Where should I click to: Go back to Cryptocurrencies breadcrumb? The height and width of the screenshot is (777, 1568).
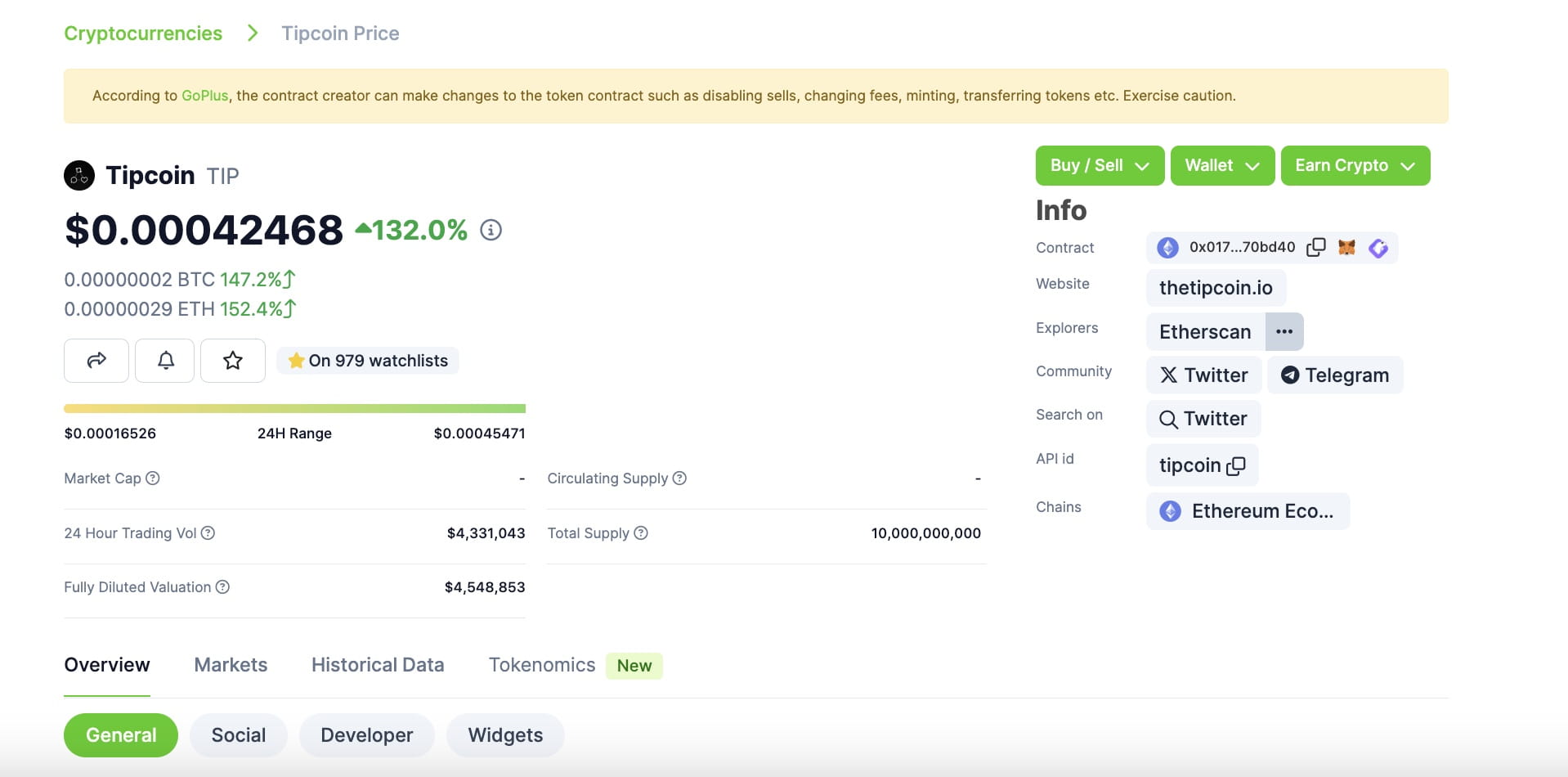click(143, 33)
